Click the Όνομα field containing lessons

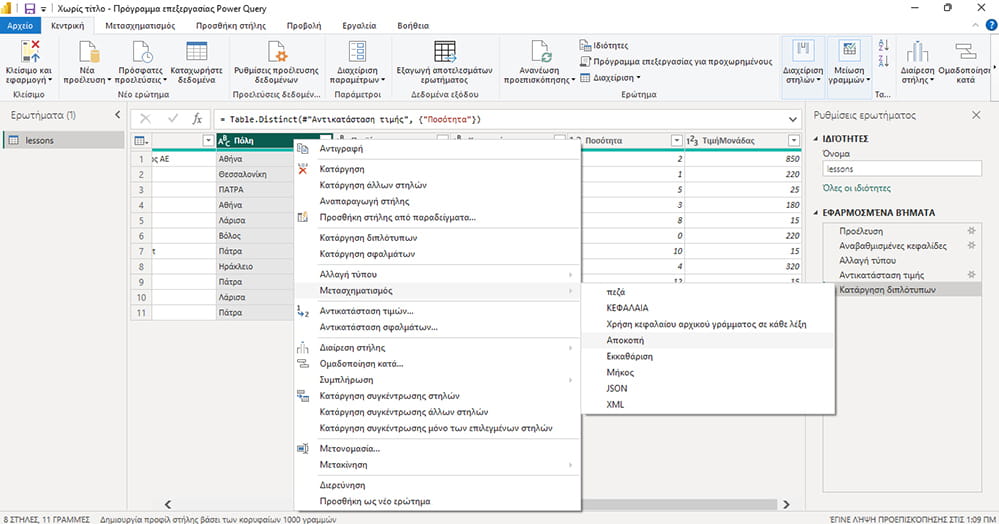click(902, 169)
